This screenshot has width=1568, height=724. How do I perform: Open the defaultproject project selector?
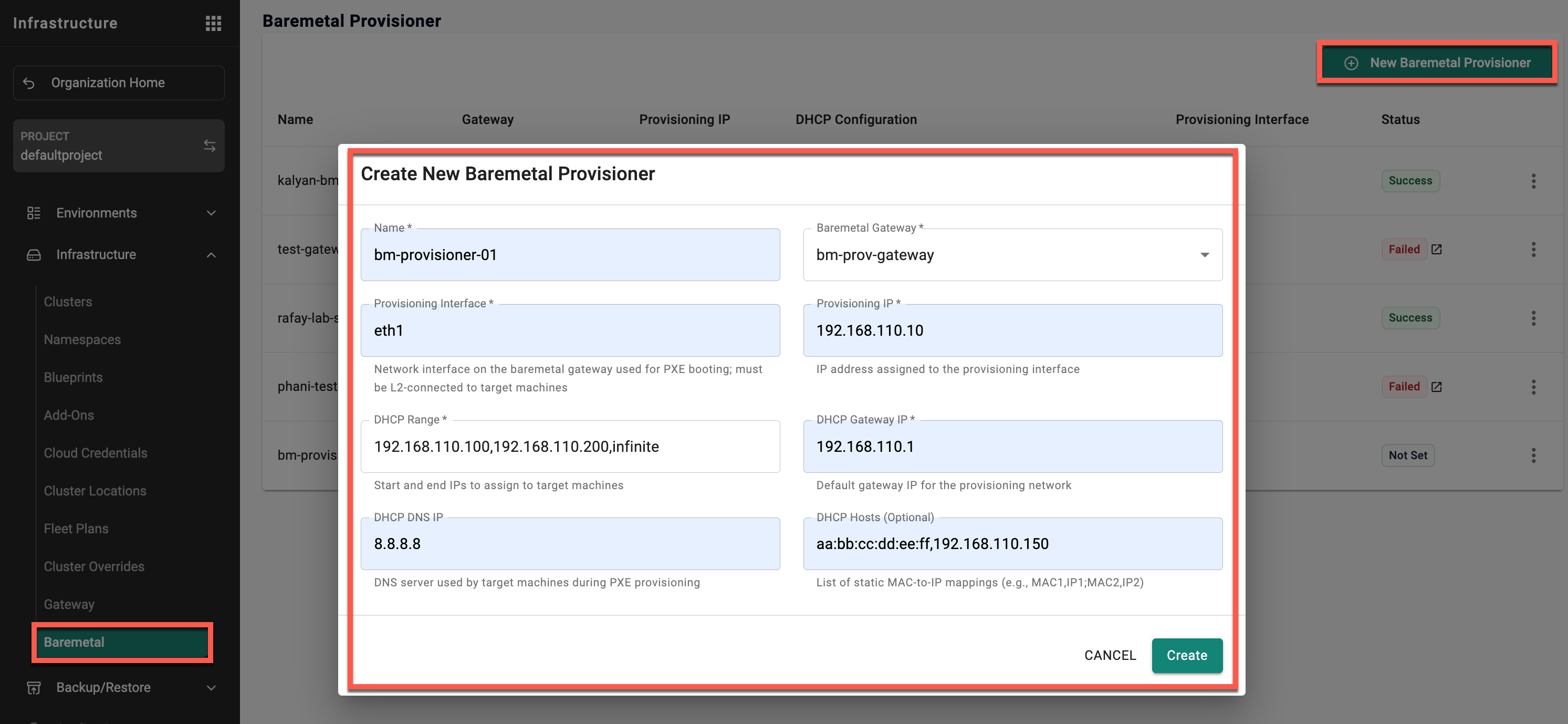coord(119,146)
